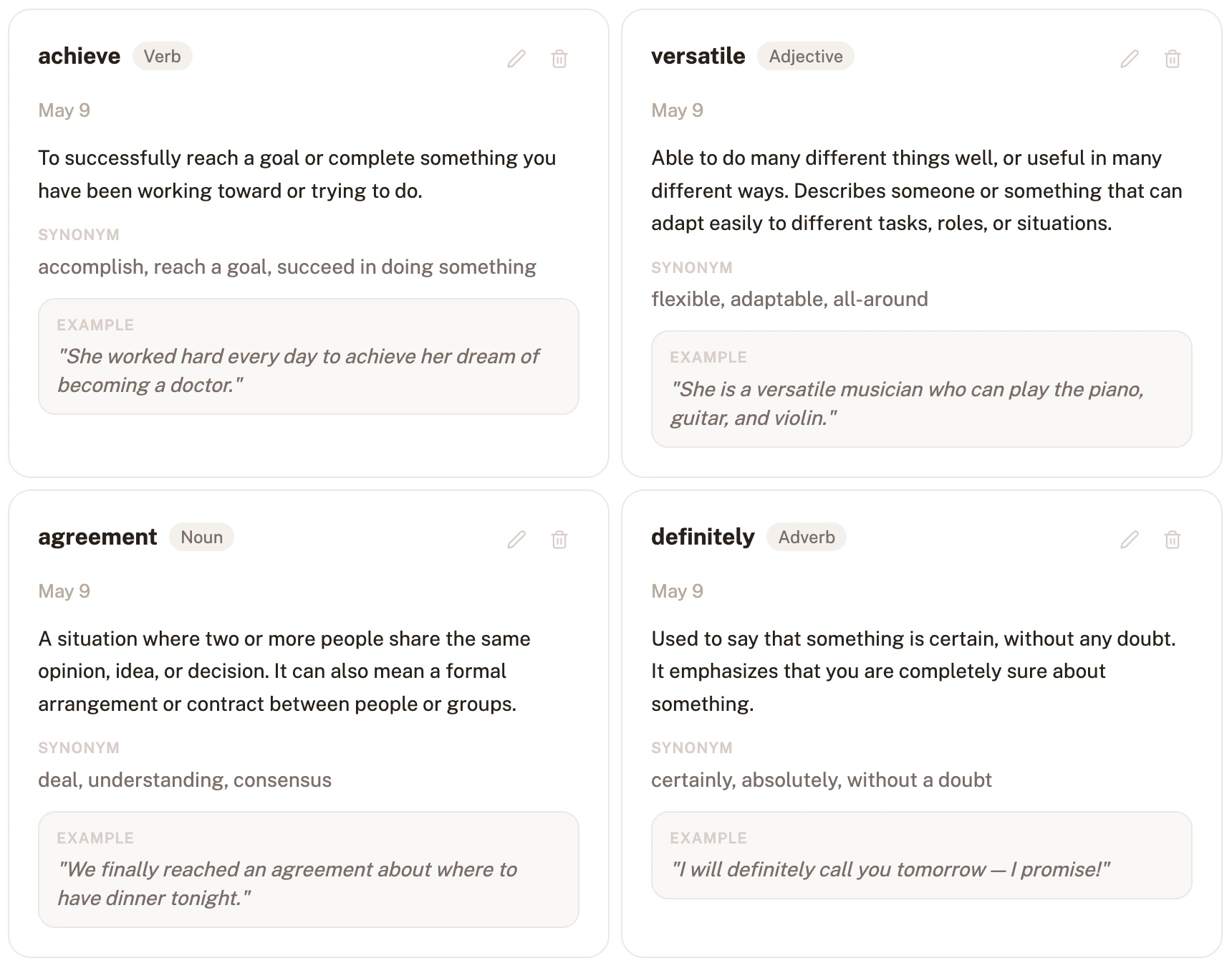This screenshot has height=966, width=1232.
Task: Click the definitely call example box
Action: coord(922,856)
